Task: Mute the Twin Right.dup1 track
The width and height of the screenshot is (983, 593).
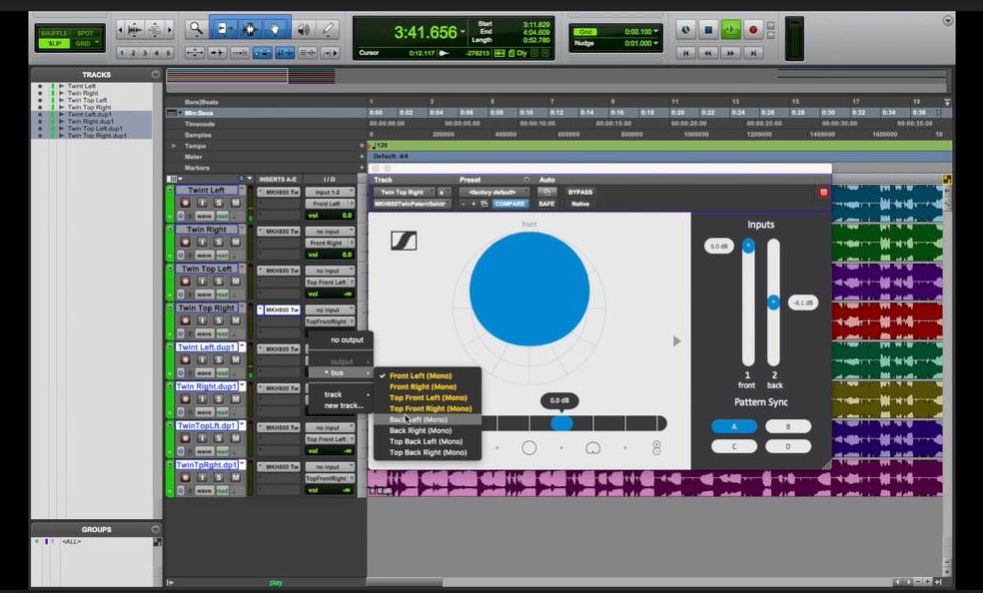Action: 235,399
